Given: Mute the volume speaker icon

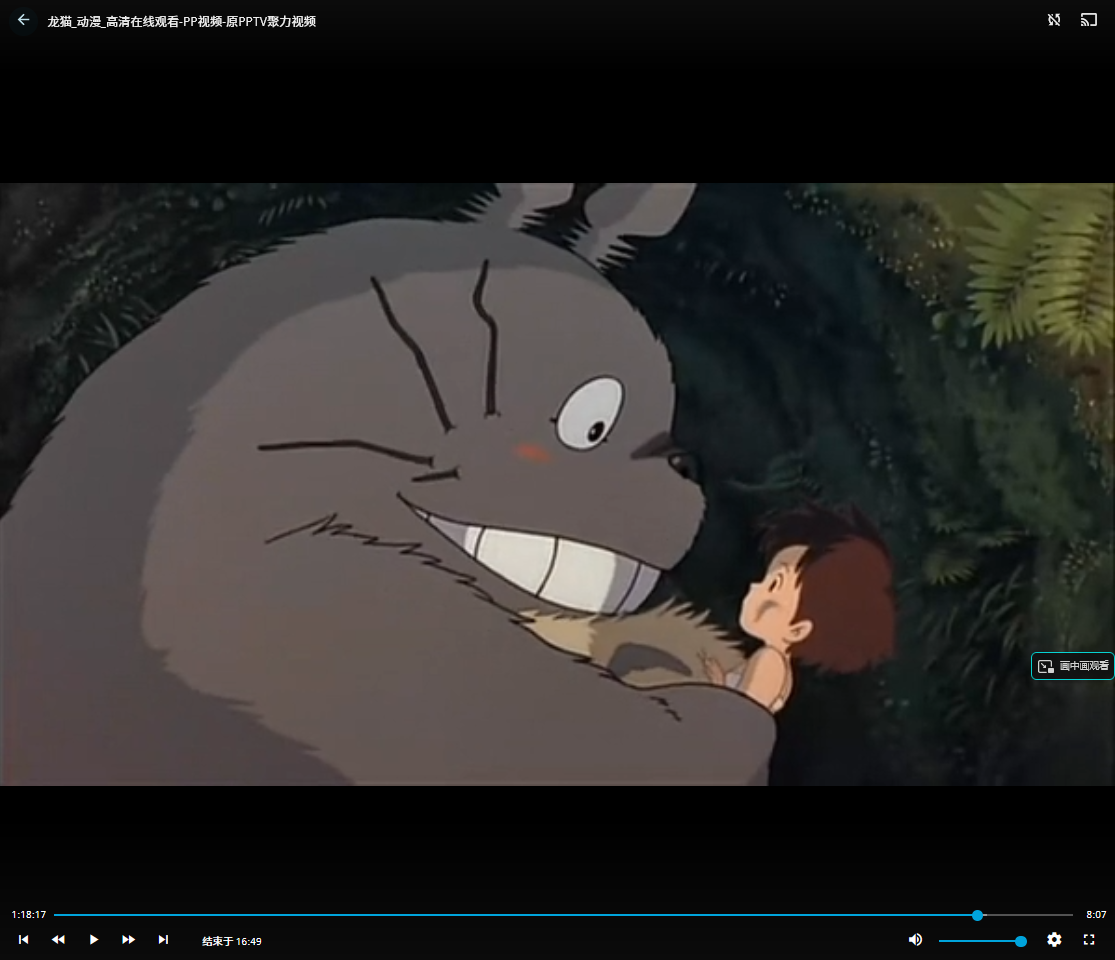Looking at the screenshot, I should point(915,939).
